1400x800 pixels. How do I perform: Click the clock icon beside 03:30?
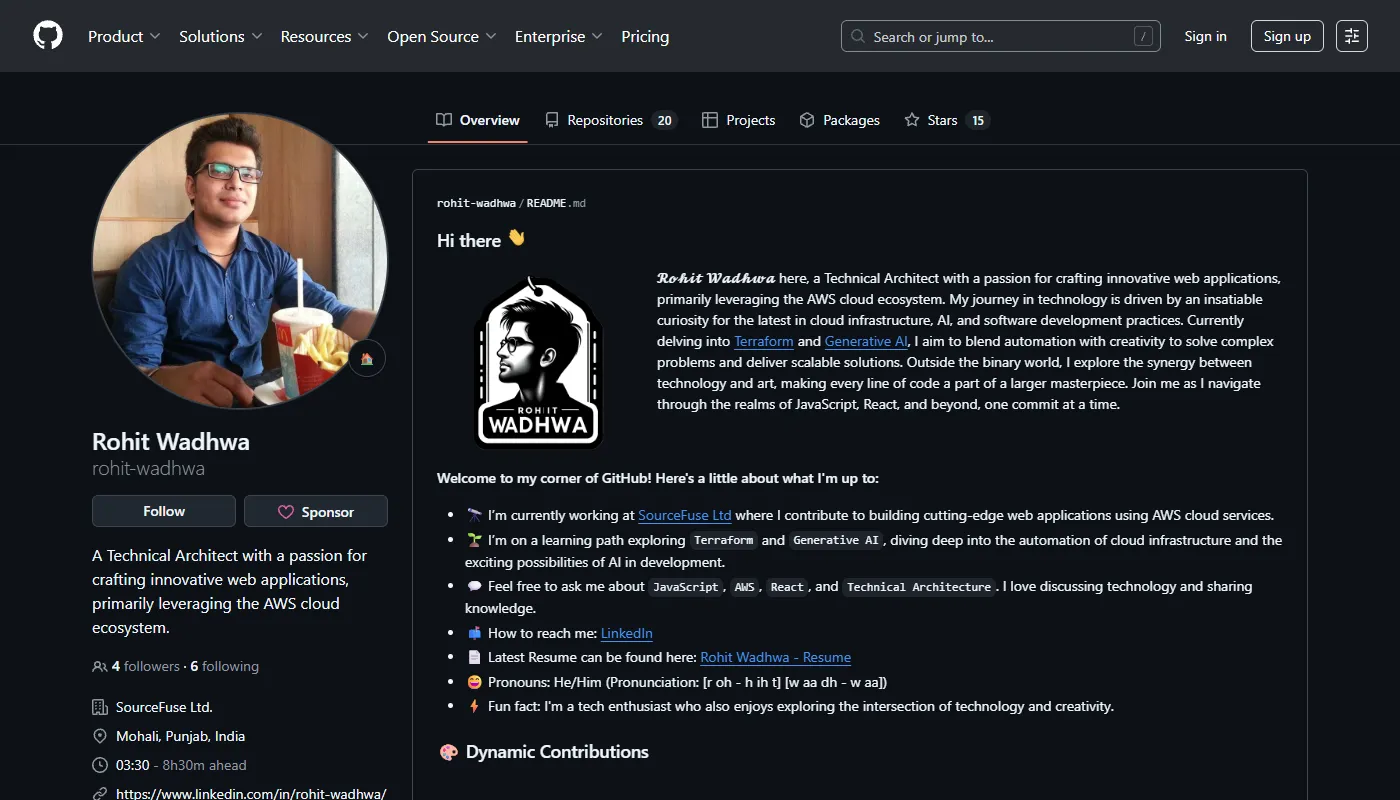pos(100,765)
